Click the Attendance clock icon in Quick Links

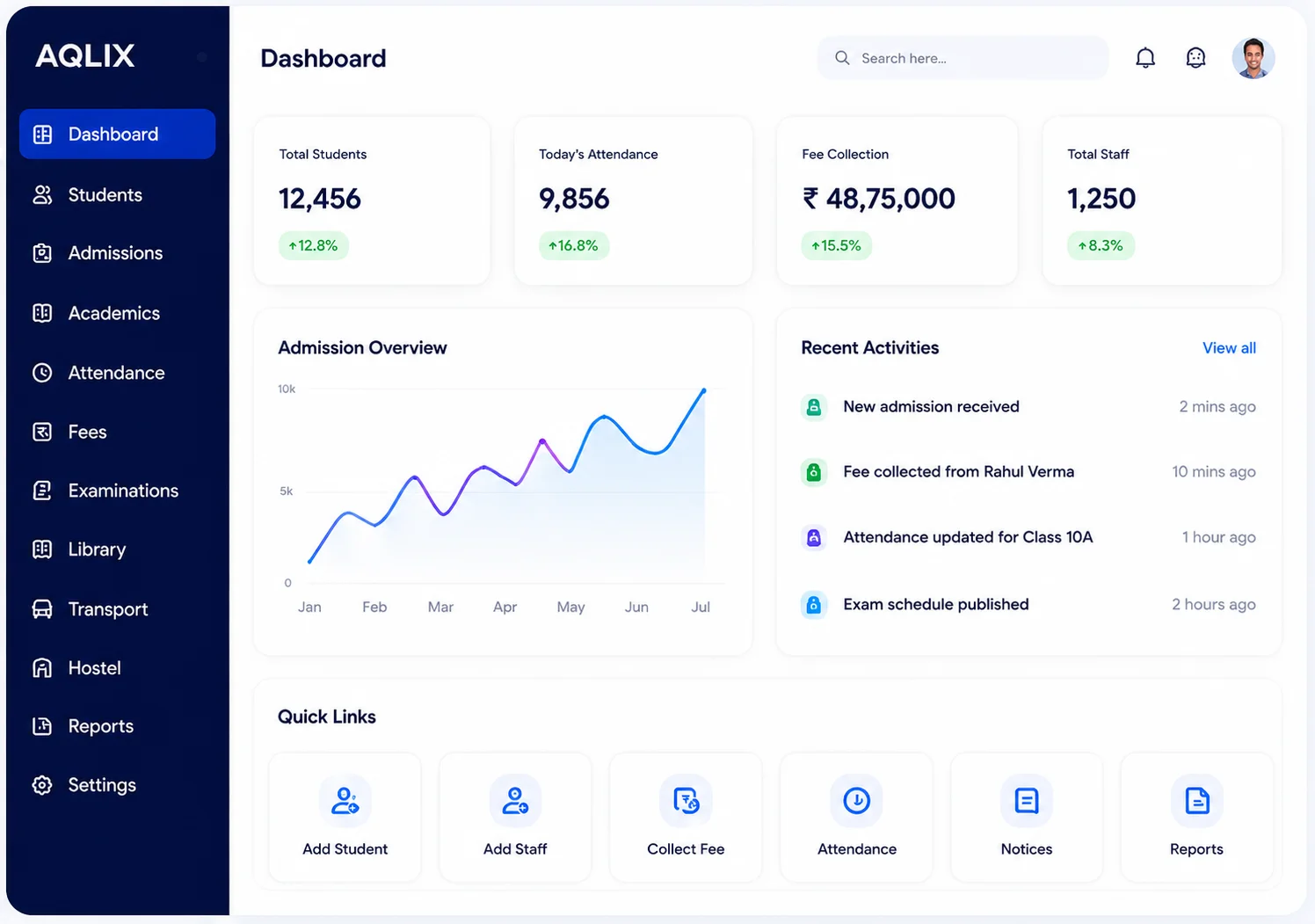pyautogui.click(x=857, y=801)
